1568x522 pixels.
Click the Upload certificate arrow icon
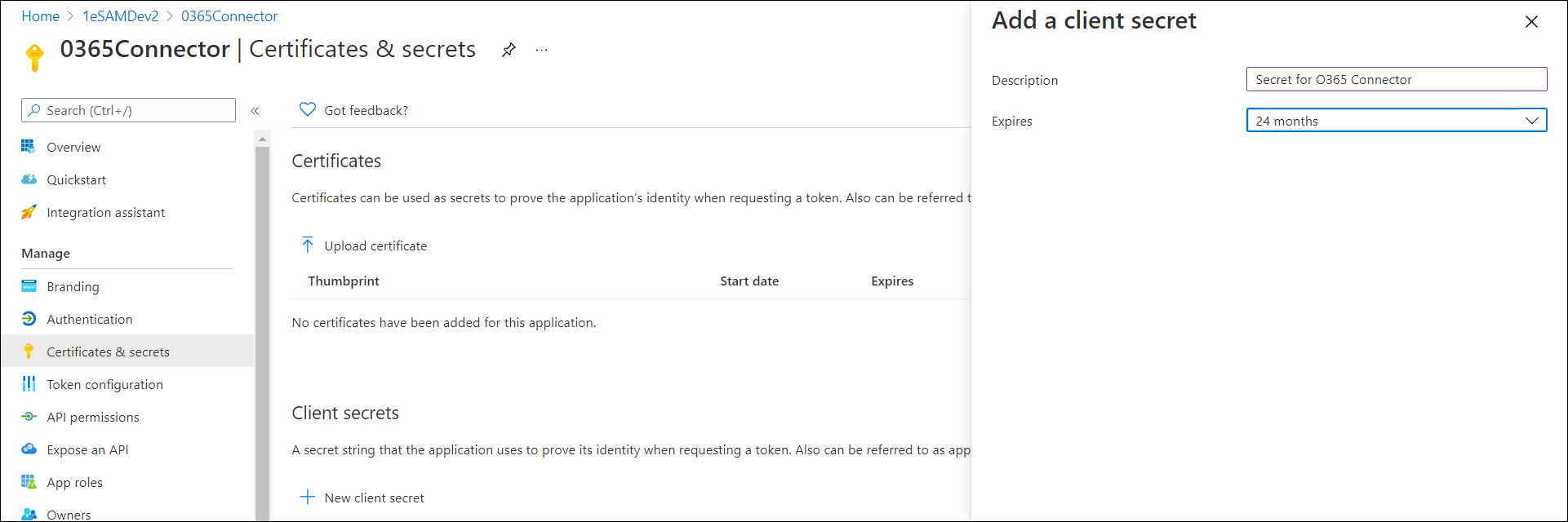click(x=307, y=246)
